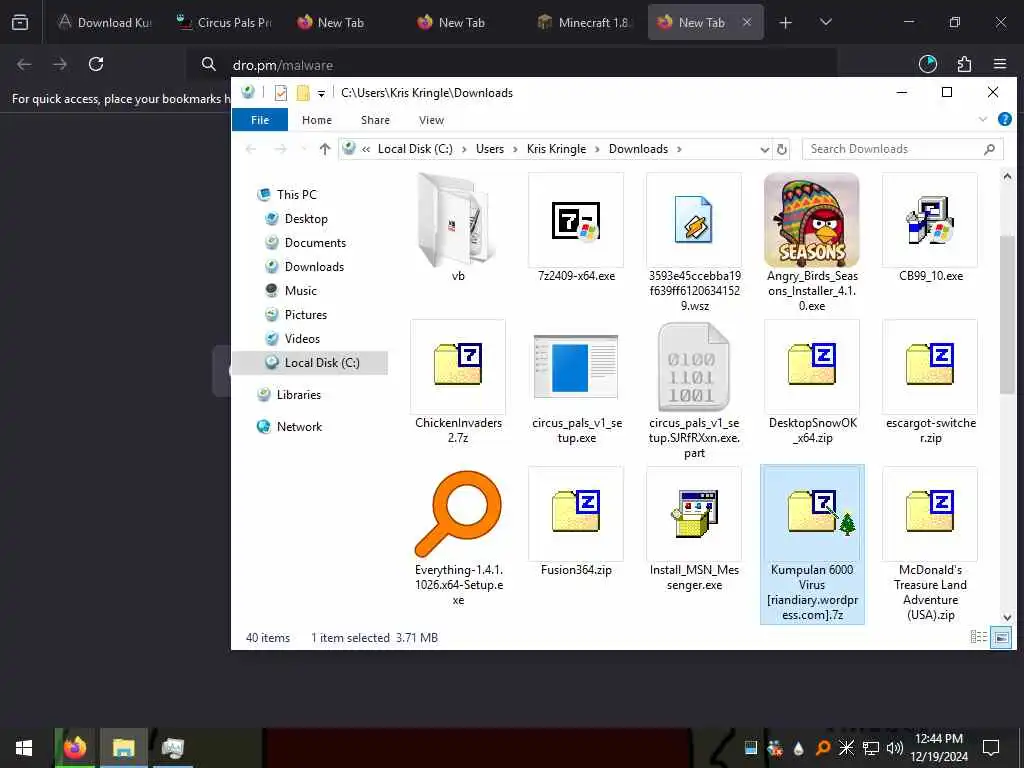
Task: Click the Properties checkmark quick-access icon
Action: [281, 93]
